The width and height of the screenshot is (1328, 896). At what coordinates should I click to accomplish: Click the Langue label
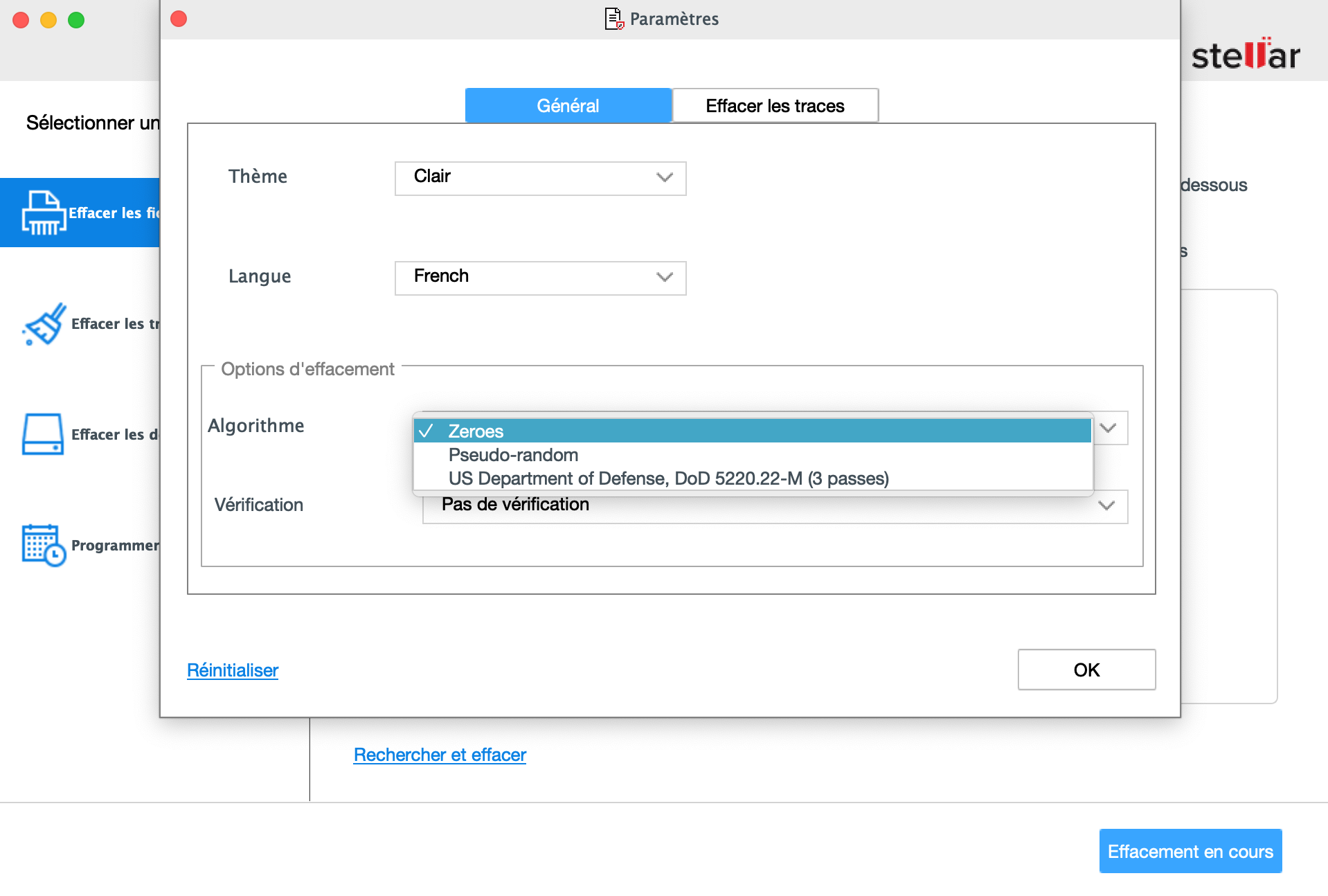(x=260, y=276)
